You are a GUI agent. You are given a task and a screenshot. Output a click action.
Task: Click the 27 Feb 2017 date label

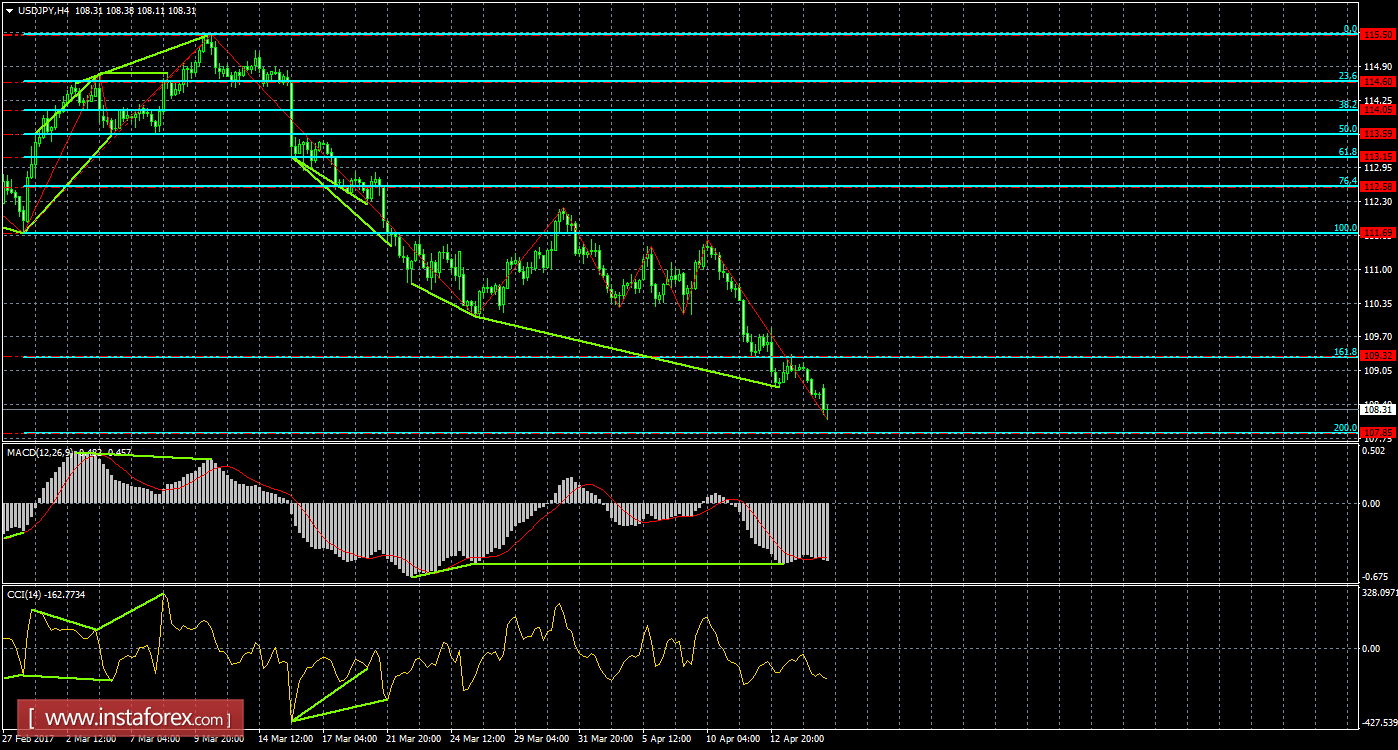pos(26,739)
